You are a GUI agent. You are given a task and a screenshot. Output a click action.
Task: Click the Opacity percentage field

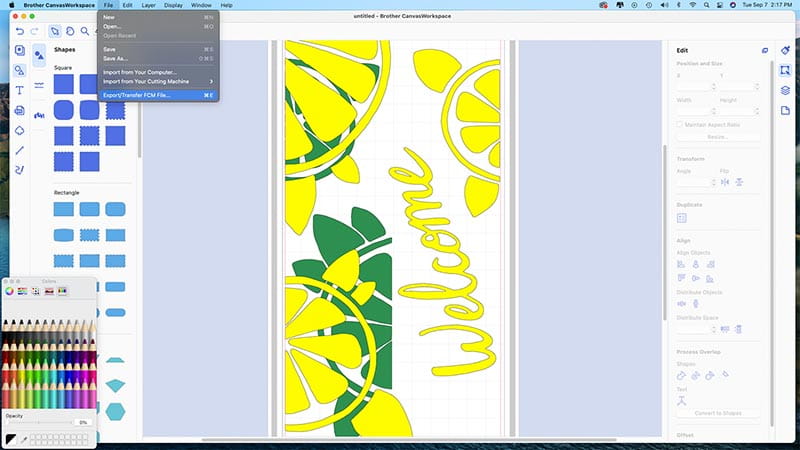click(83, 422)
